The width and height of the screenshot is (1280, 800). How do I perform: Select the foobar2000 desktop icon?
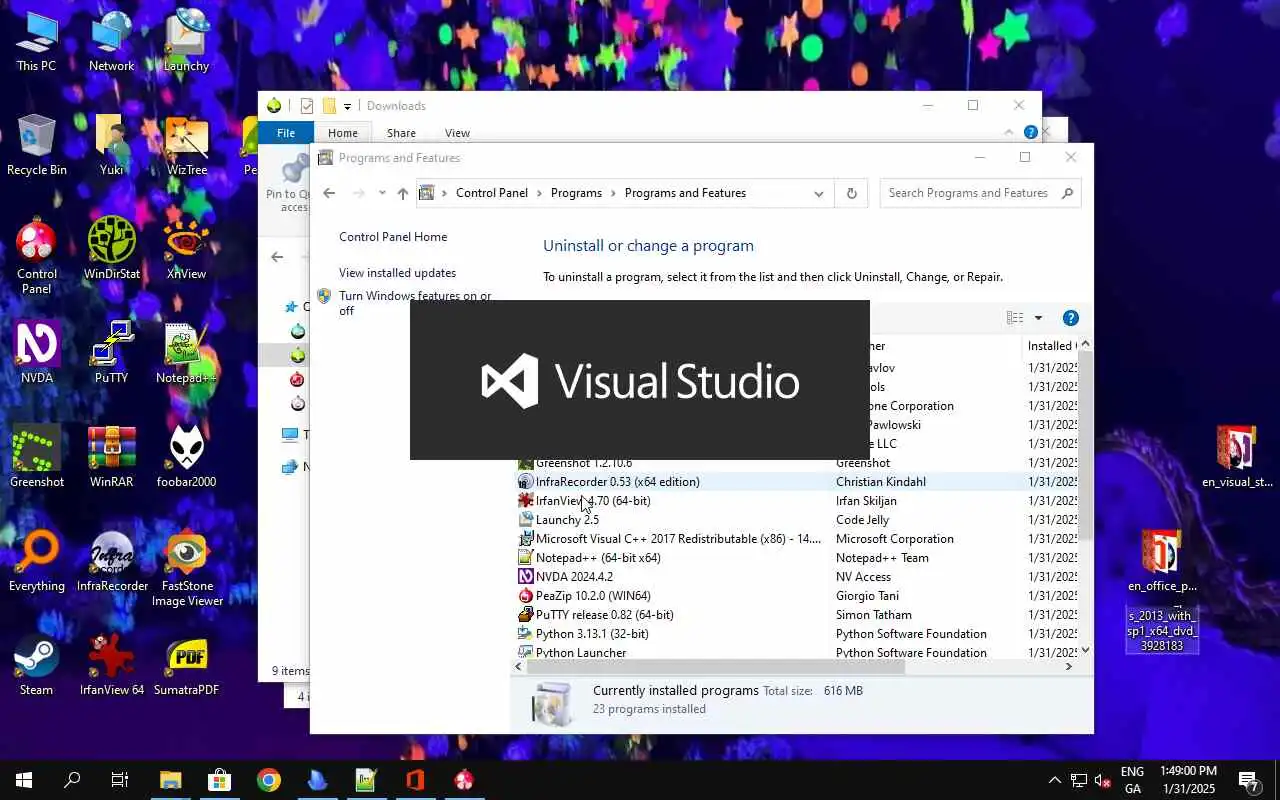pos(186,458)
